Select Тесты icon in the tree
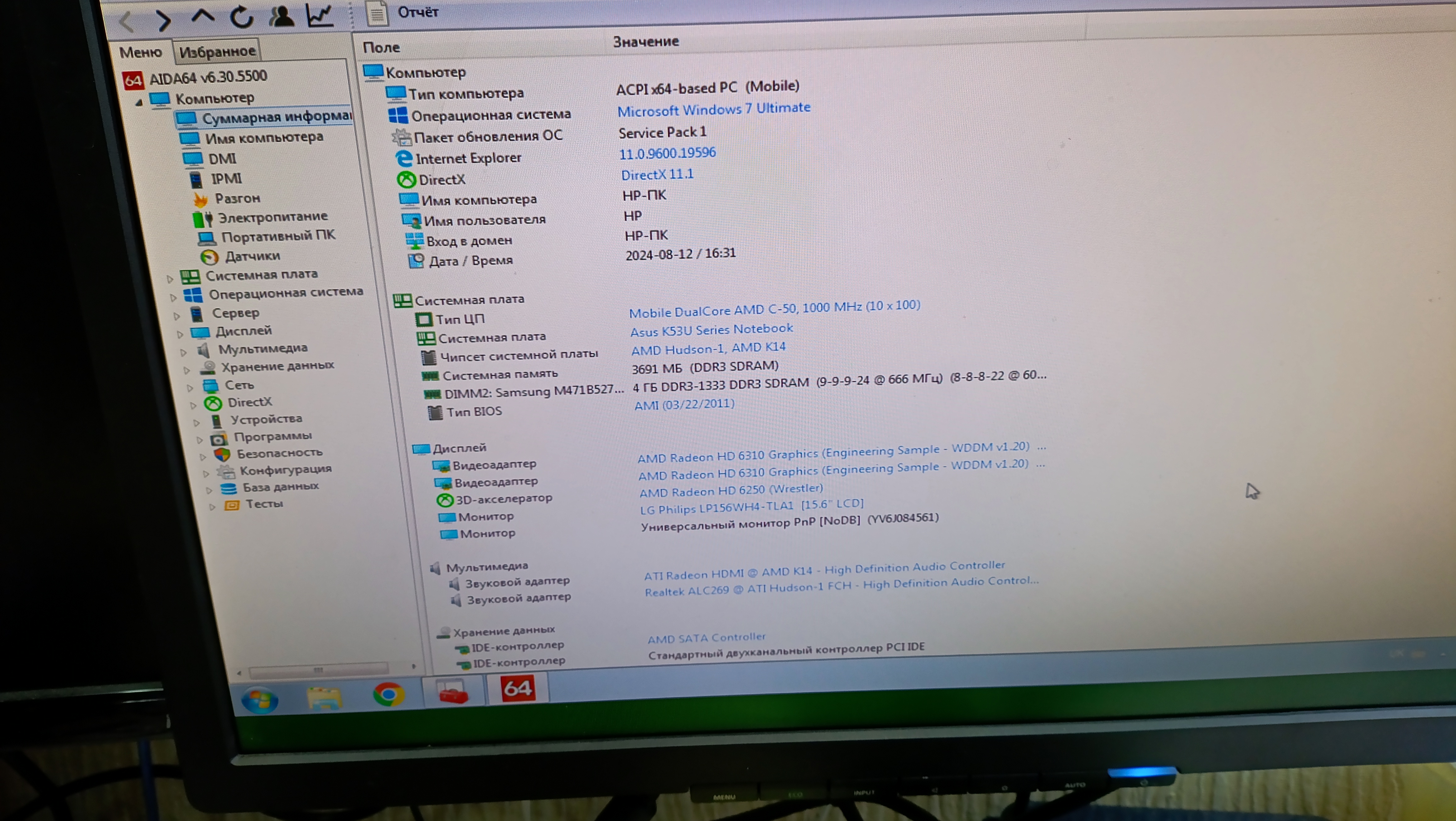This screenshot has width=1456, height=821. [x=232, y=505]
